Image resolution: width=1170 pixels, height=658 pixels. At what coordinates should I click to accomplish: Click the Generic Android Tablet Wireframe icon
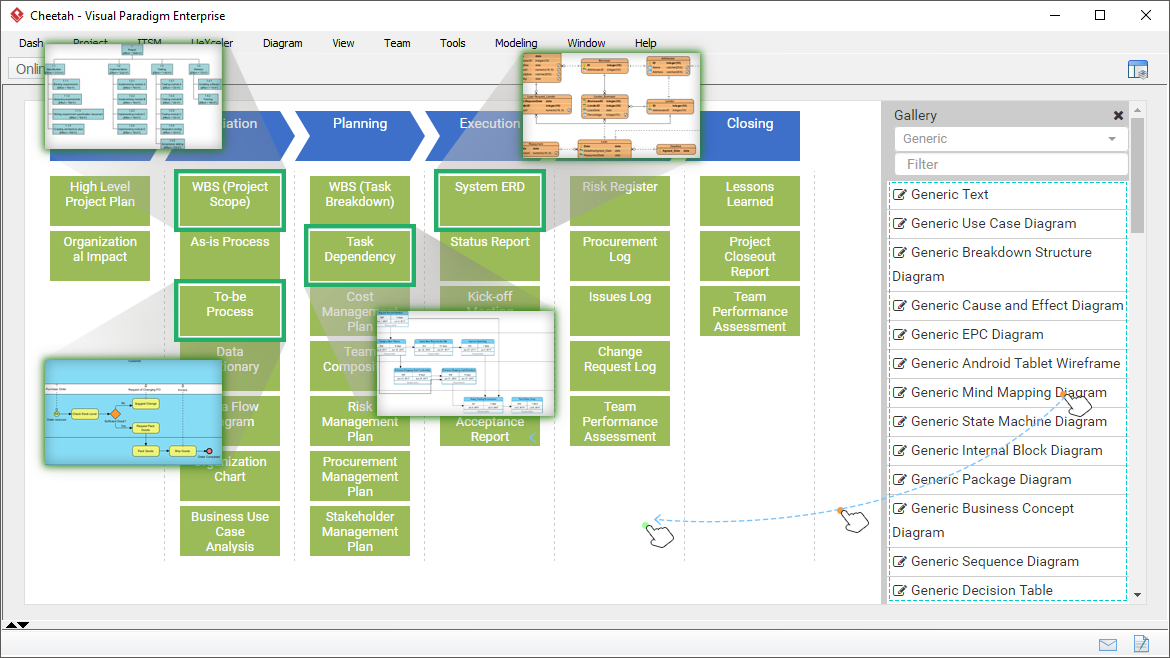pos(900,364)
